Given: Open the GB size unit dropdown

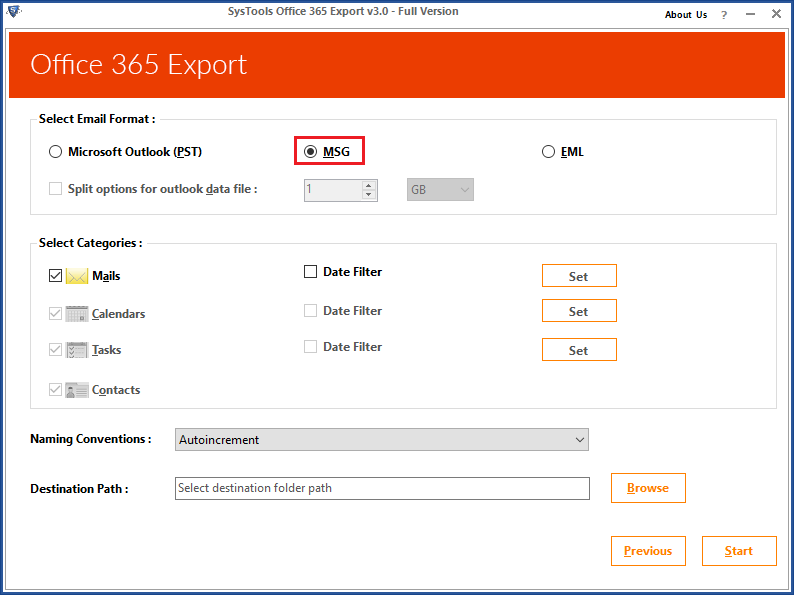Looking at the screenshot, I should coord(440,190).
